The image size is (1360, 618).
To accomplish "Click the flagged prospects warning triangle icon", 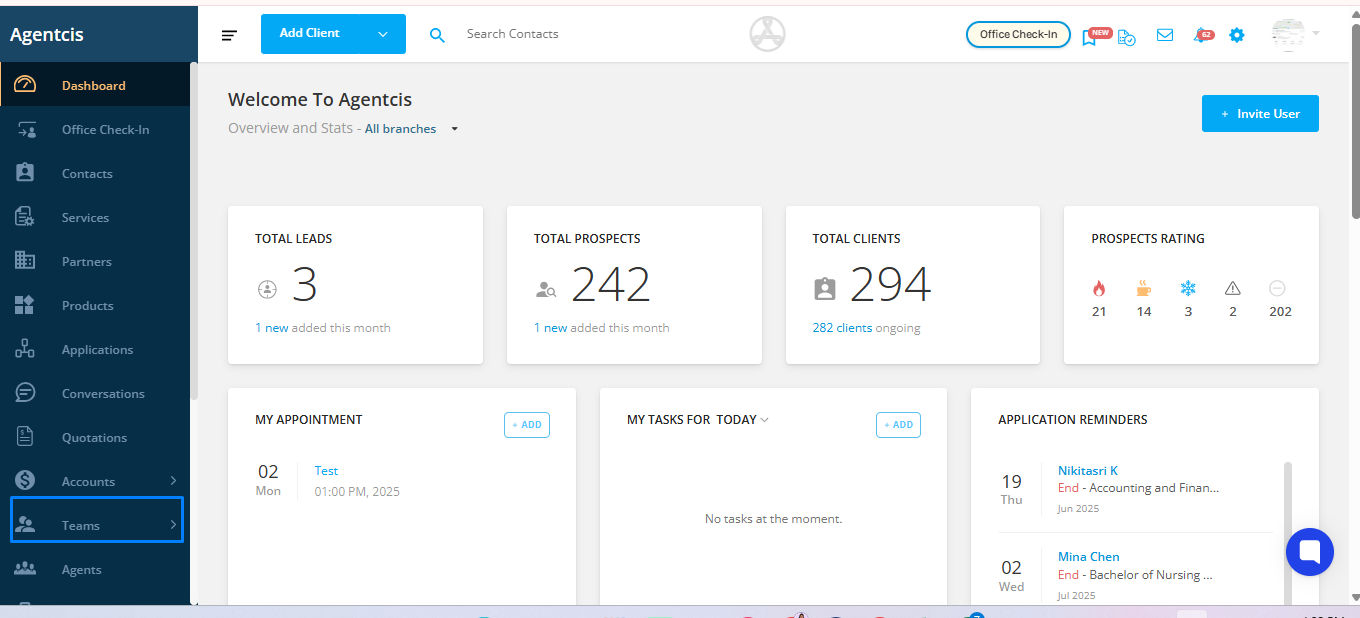I will (x=1232, y=288).
